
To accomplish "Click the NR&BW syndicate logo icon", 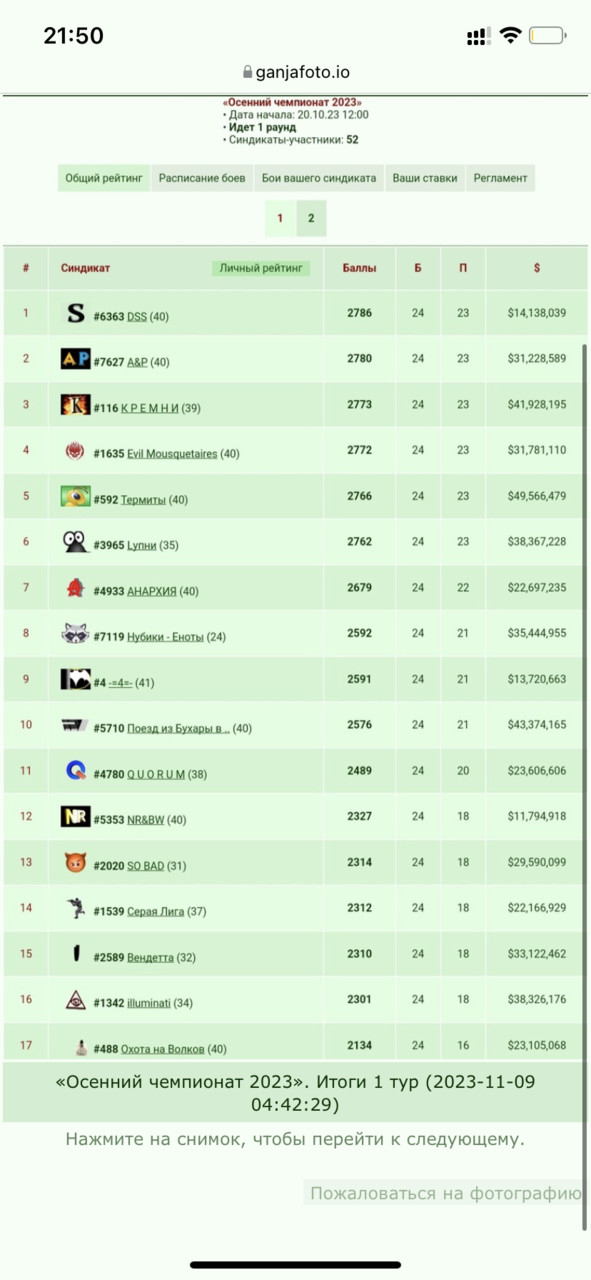I will pyautogui.click(x=76, y=817).
